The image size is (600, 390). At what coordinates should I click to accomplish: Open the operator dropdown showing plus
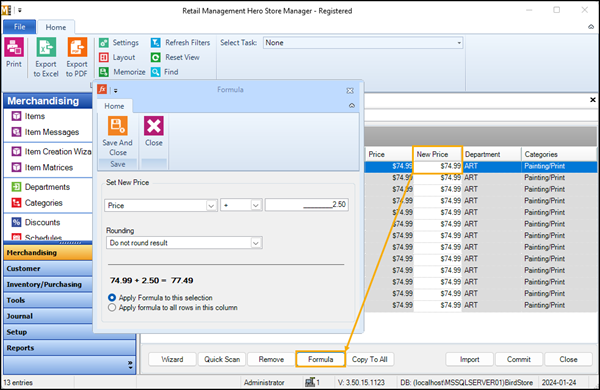(256, 206)
